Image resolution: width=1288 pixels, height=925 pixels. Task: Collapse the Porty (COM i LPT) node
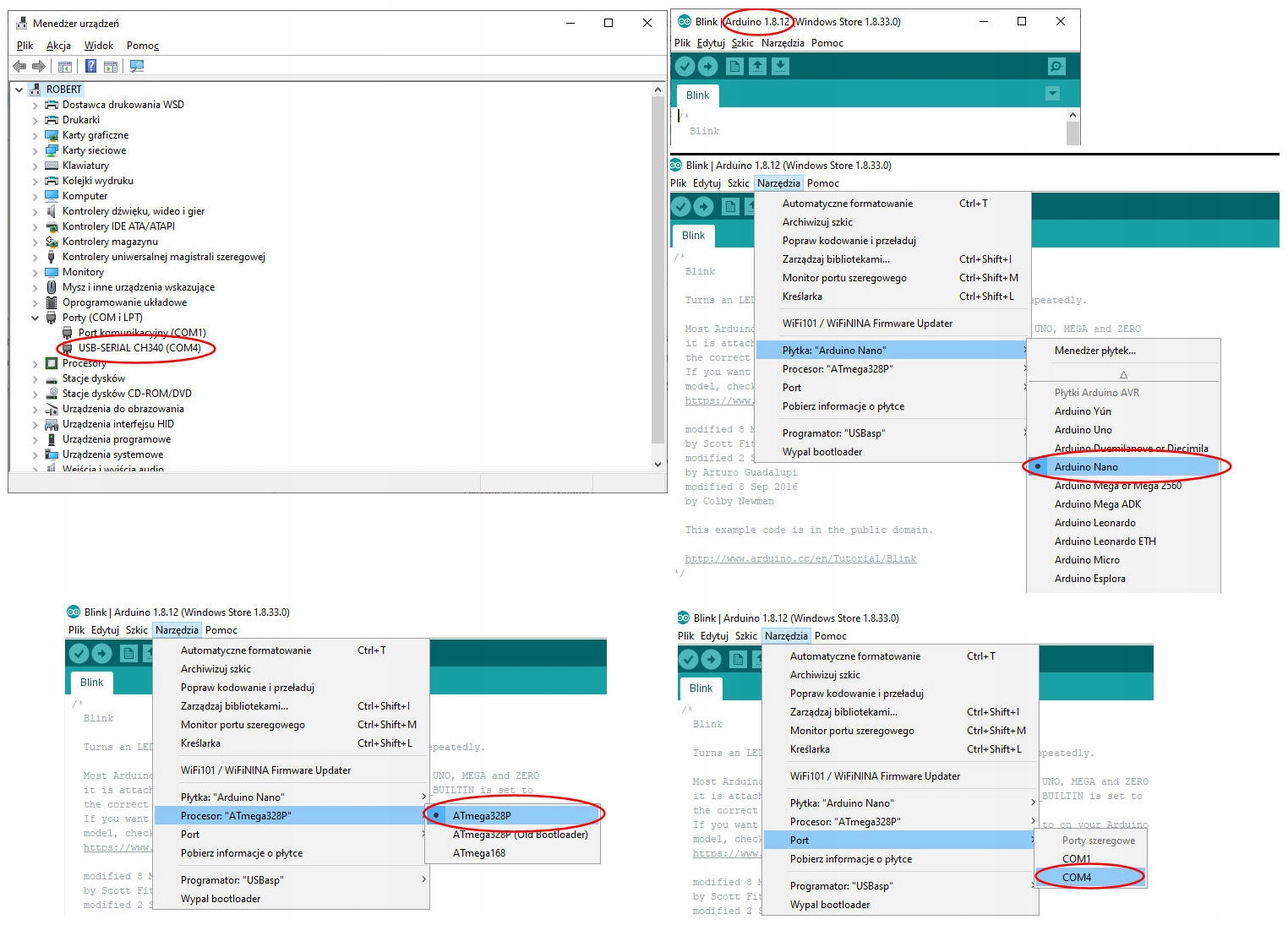pos(35,318)
